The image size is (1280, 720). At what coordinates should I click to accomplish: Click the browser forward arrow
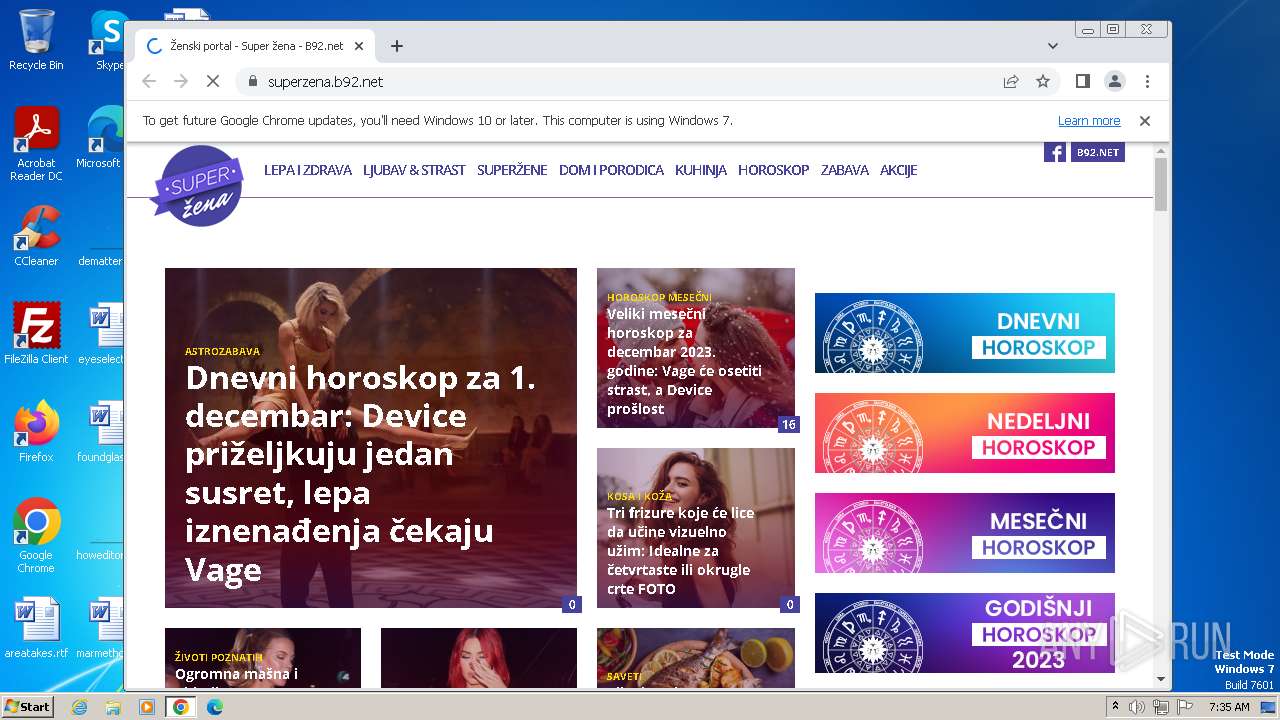[x=181, y=81]
